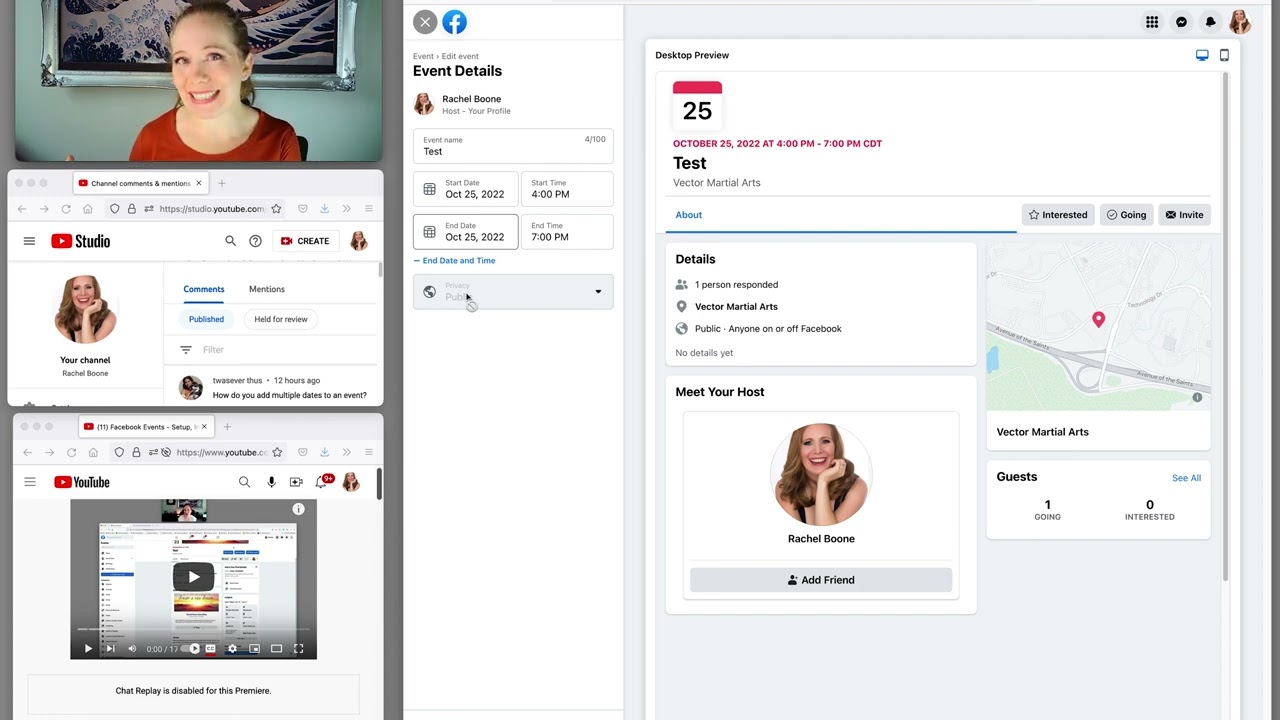Click Vector Martial Arts location in Details
This screenshot has width=1280, height=720.
click(736, 307)
